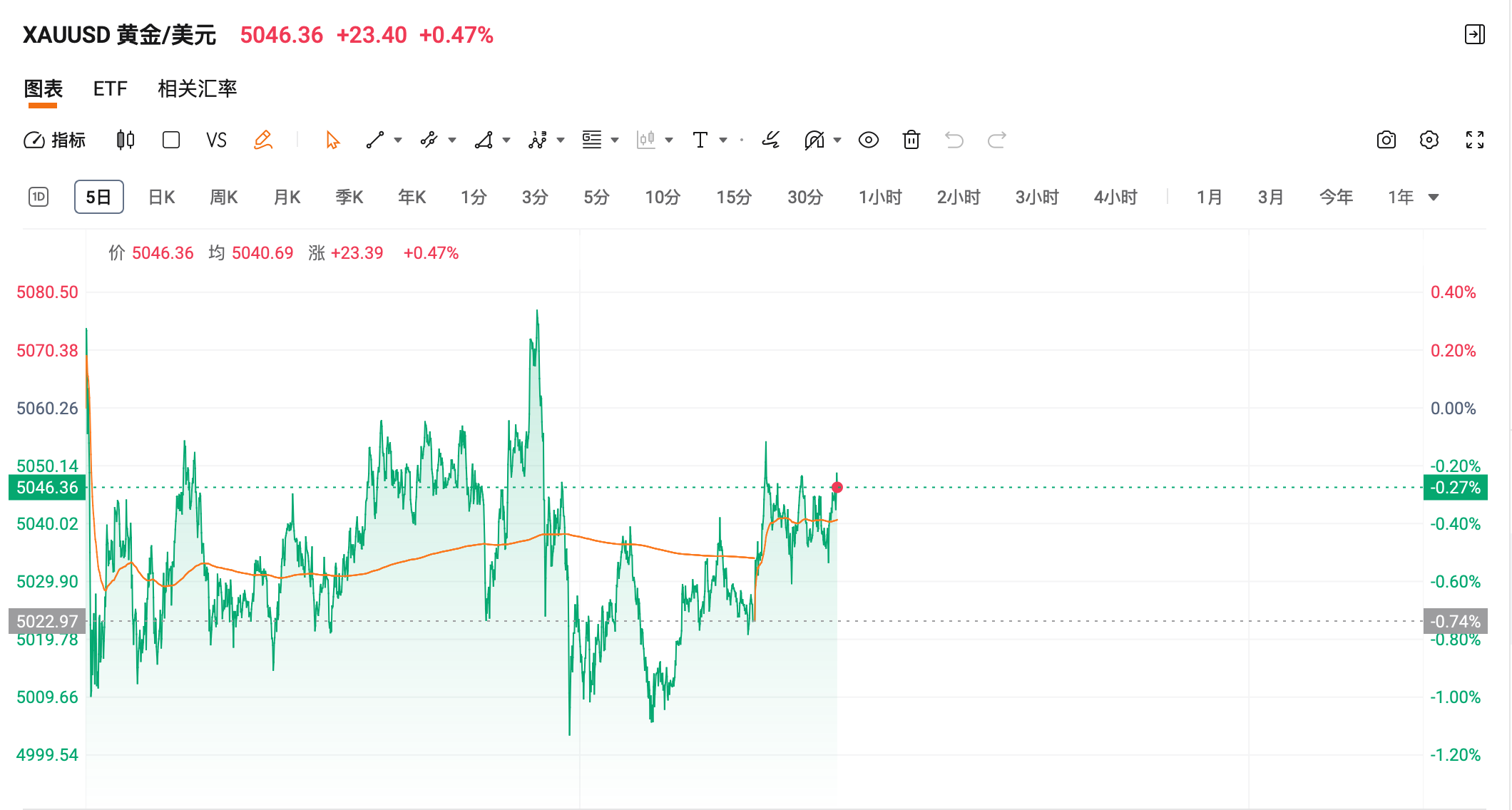Select the 日K timeframe

(x=162, y=198)
